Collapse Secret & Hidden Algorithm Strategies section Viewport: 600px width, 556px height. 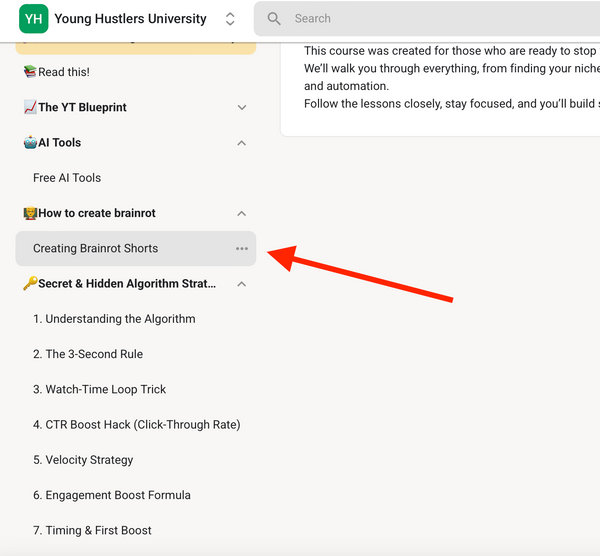pyautogui.click(x=241, y=284)
